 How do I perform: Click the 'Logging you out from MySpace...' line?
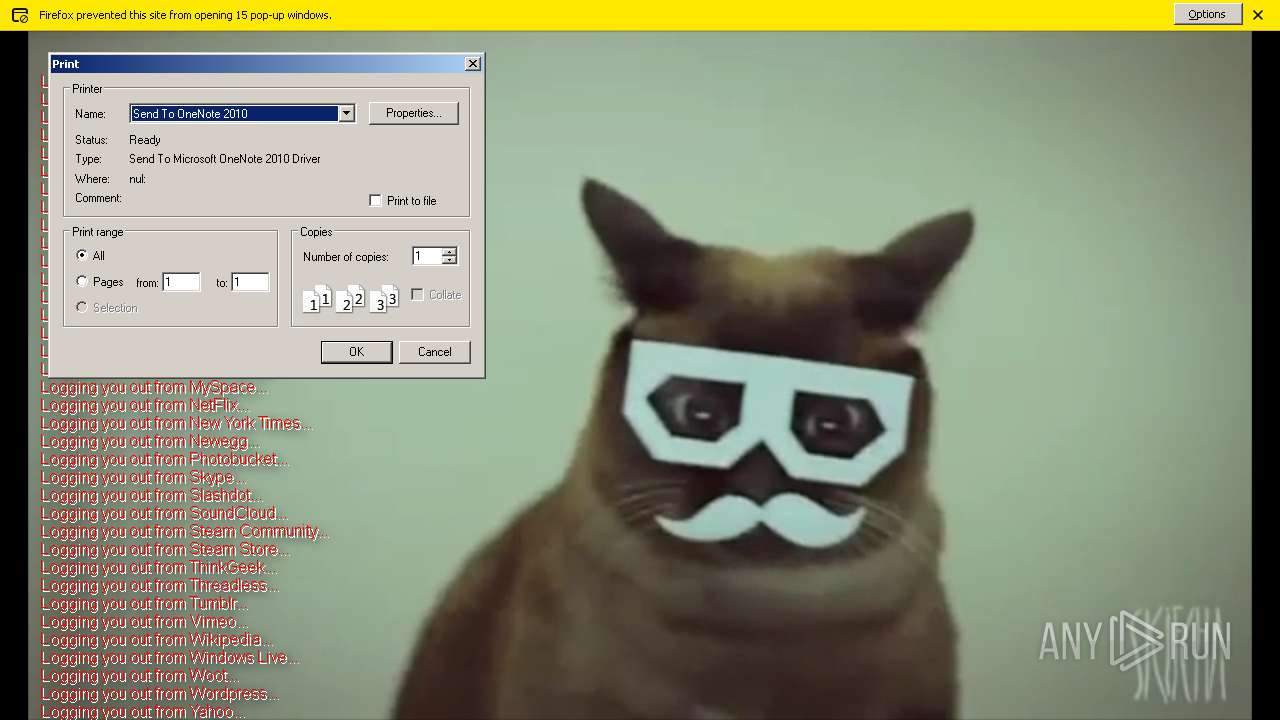pos(155,388)
